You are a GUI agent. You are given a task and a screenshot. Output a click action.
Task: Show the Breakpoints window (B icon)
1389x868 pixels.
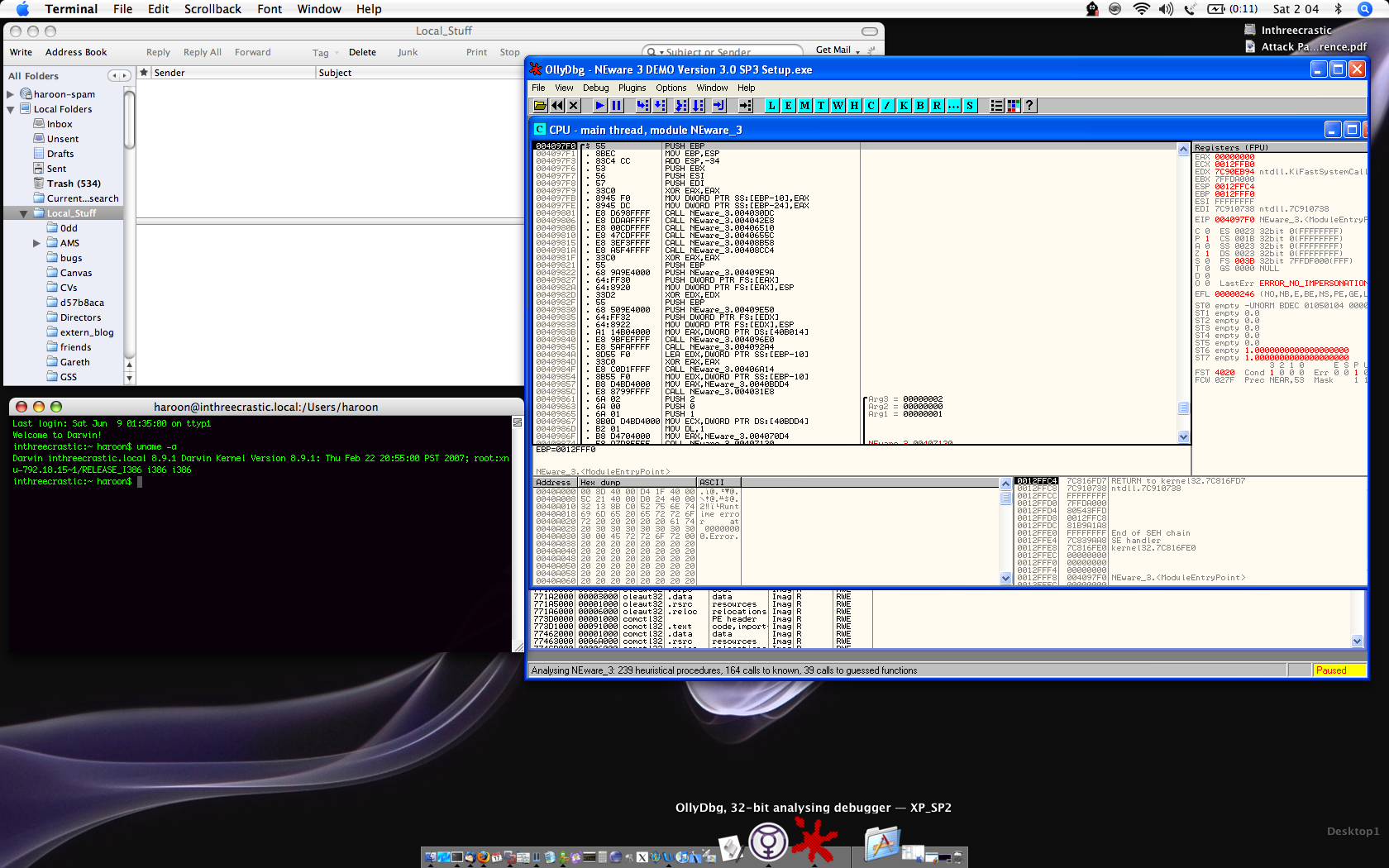point(919,106)
